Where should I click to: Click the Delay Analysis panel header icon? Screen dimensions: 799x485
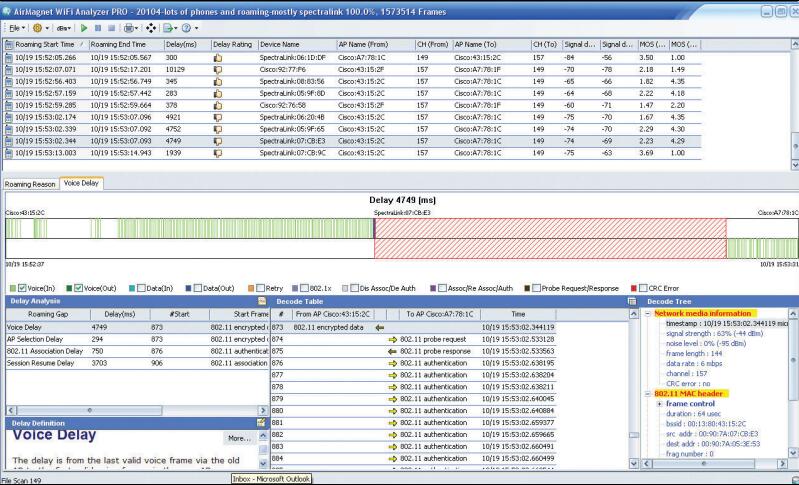262,301
